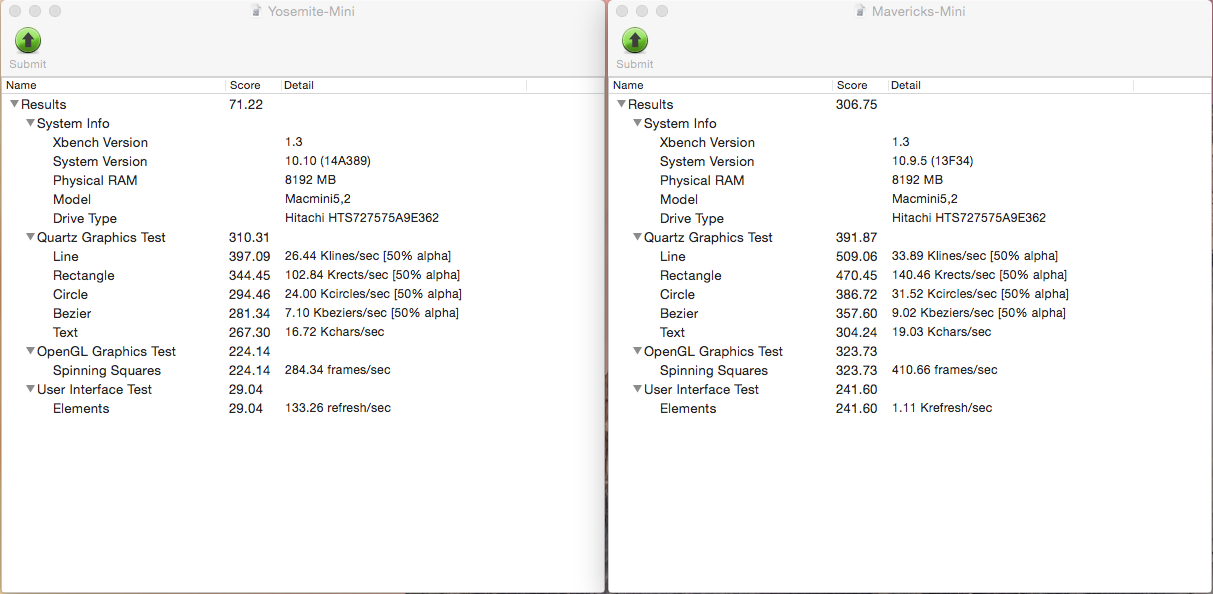Collapse Results tree in Mavericks-Mini window
The width and height of the screenshot is (1213, 594).
pos(621,104)
